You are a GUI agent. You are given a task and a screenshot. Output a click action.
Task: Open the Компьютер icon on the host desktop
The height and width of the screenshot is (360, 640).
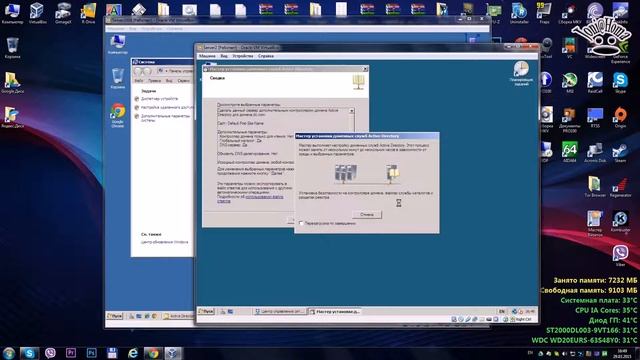coord(12,13)
